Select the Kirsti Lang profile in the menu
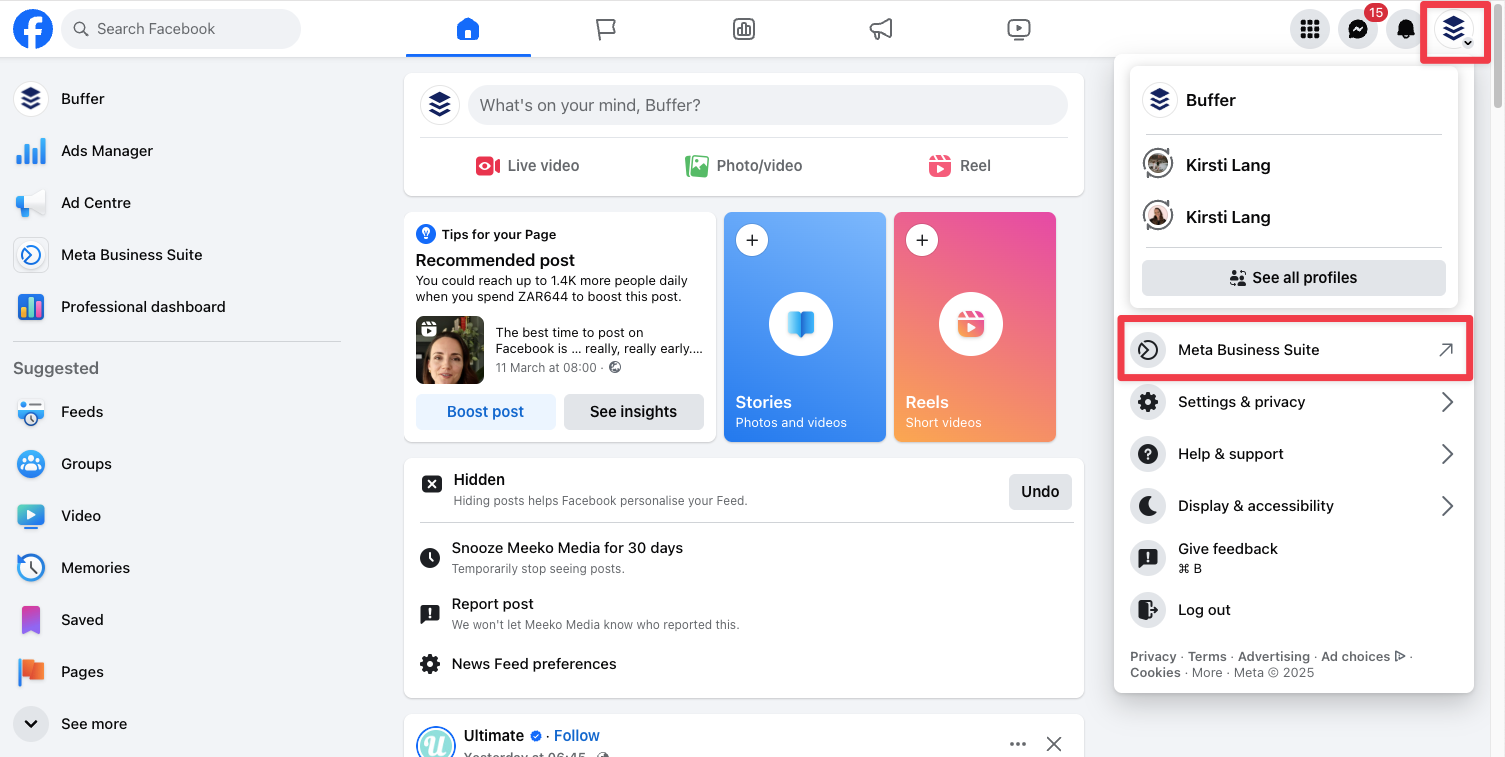 1228,164
